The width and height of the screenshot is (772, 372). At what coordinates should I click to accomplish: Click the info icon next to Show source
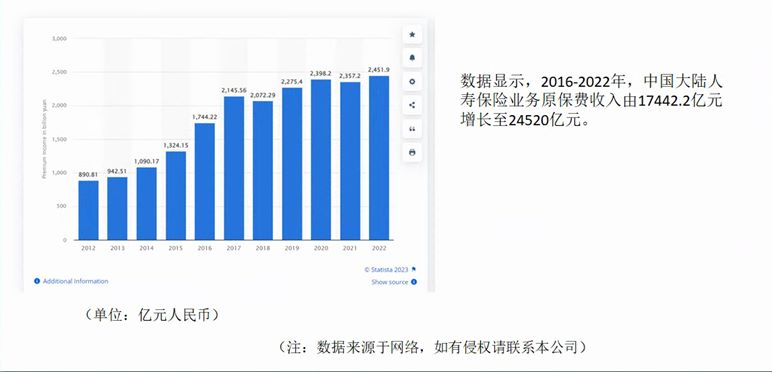(414, 282)
